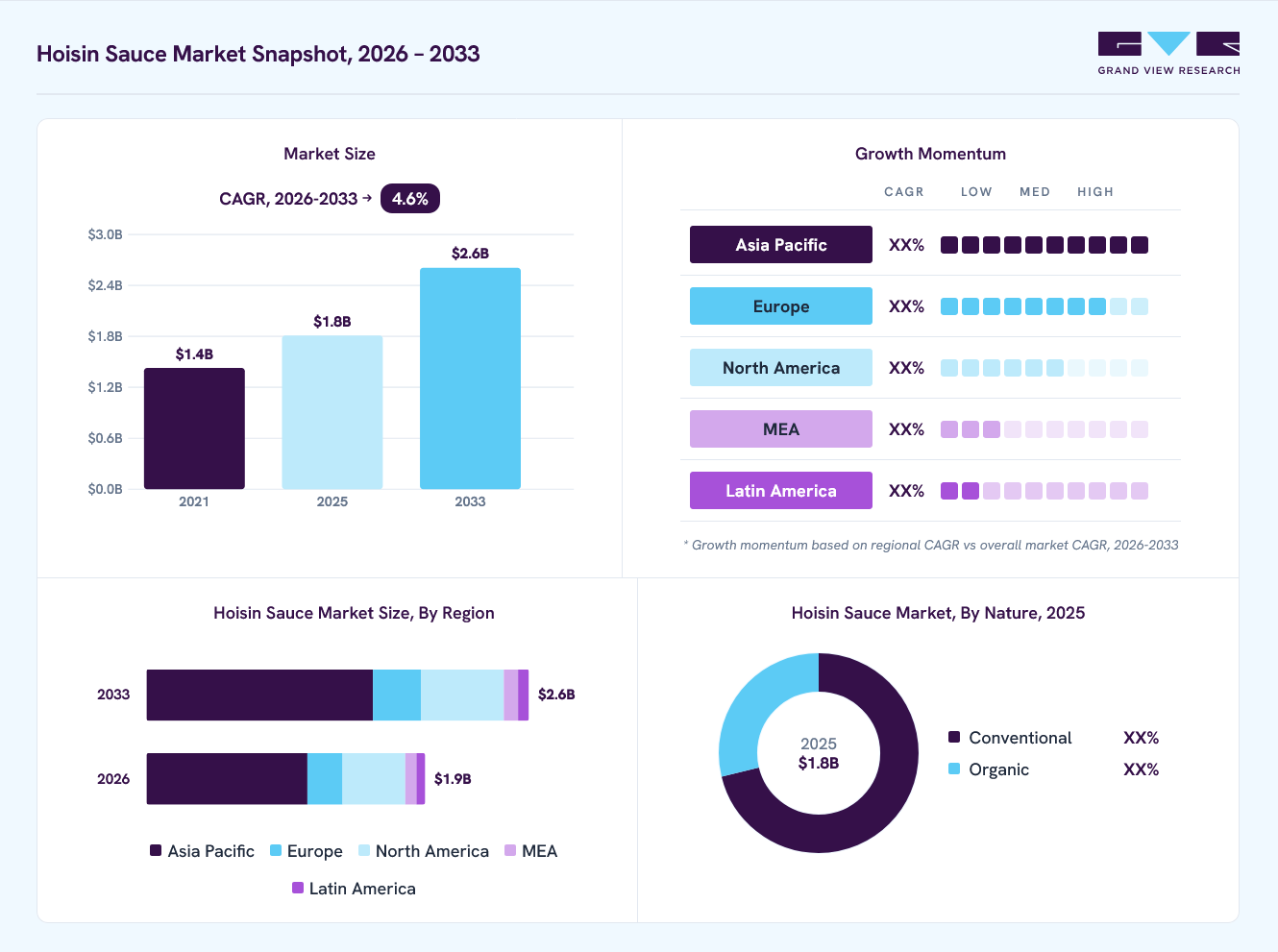
Task: Pick the North America pill in Growth Momentum
Action: click(781, 368)
